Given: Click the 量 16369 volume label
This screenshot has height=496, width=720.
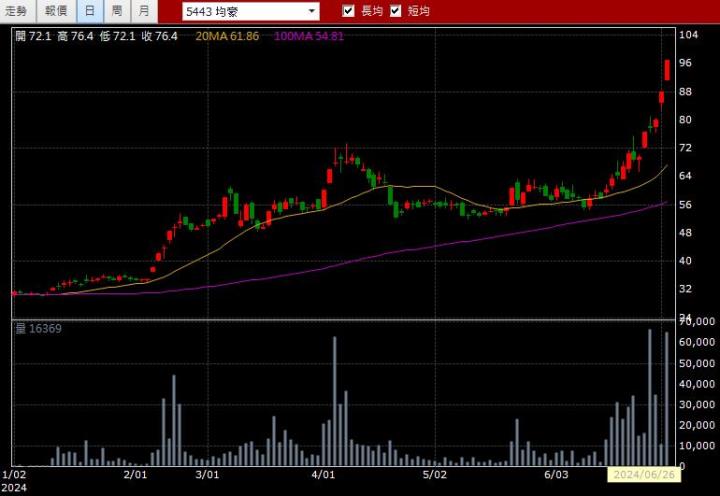Looking at the screenshot, I should click(38, 328).
